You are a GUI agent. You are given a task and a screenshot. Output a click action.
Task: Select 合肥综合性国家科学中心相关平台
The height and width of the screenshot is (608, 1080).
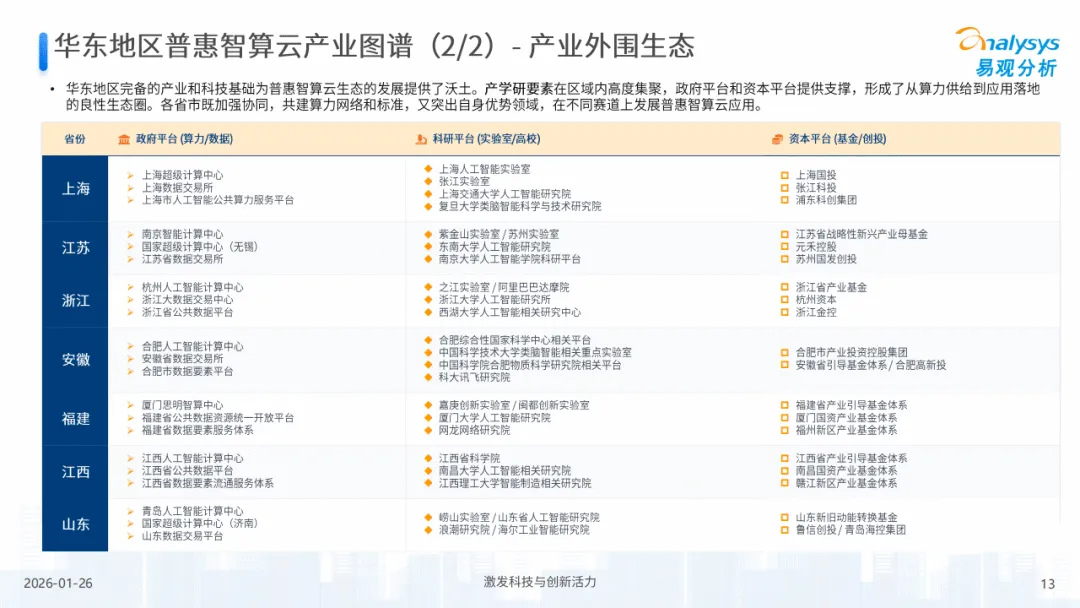[x=515, y=341]
